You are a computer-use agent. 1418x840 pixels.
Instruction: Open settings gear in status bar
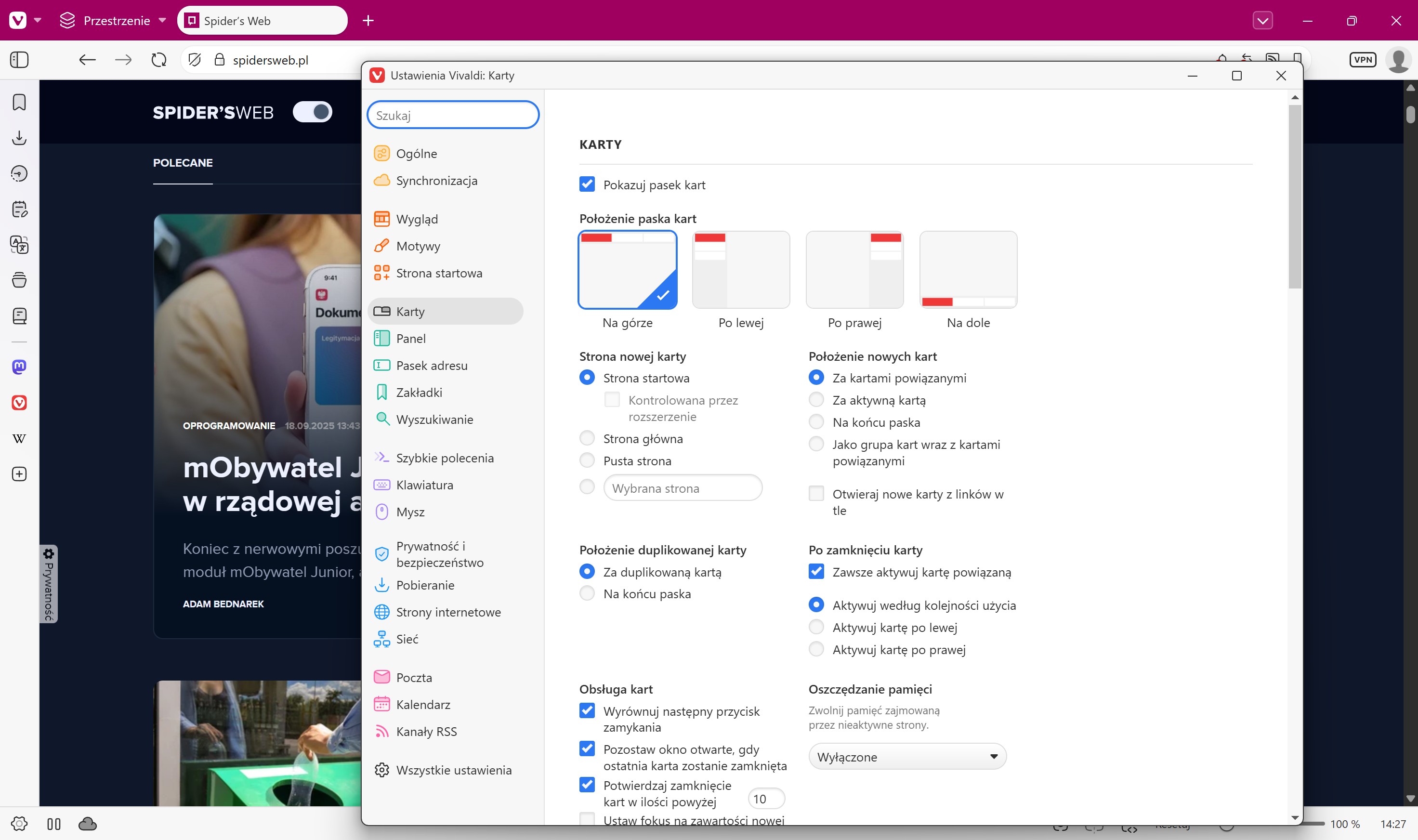click(x=19, y=824)
